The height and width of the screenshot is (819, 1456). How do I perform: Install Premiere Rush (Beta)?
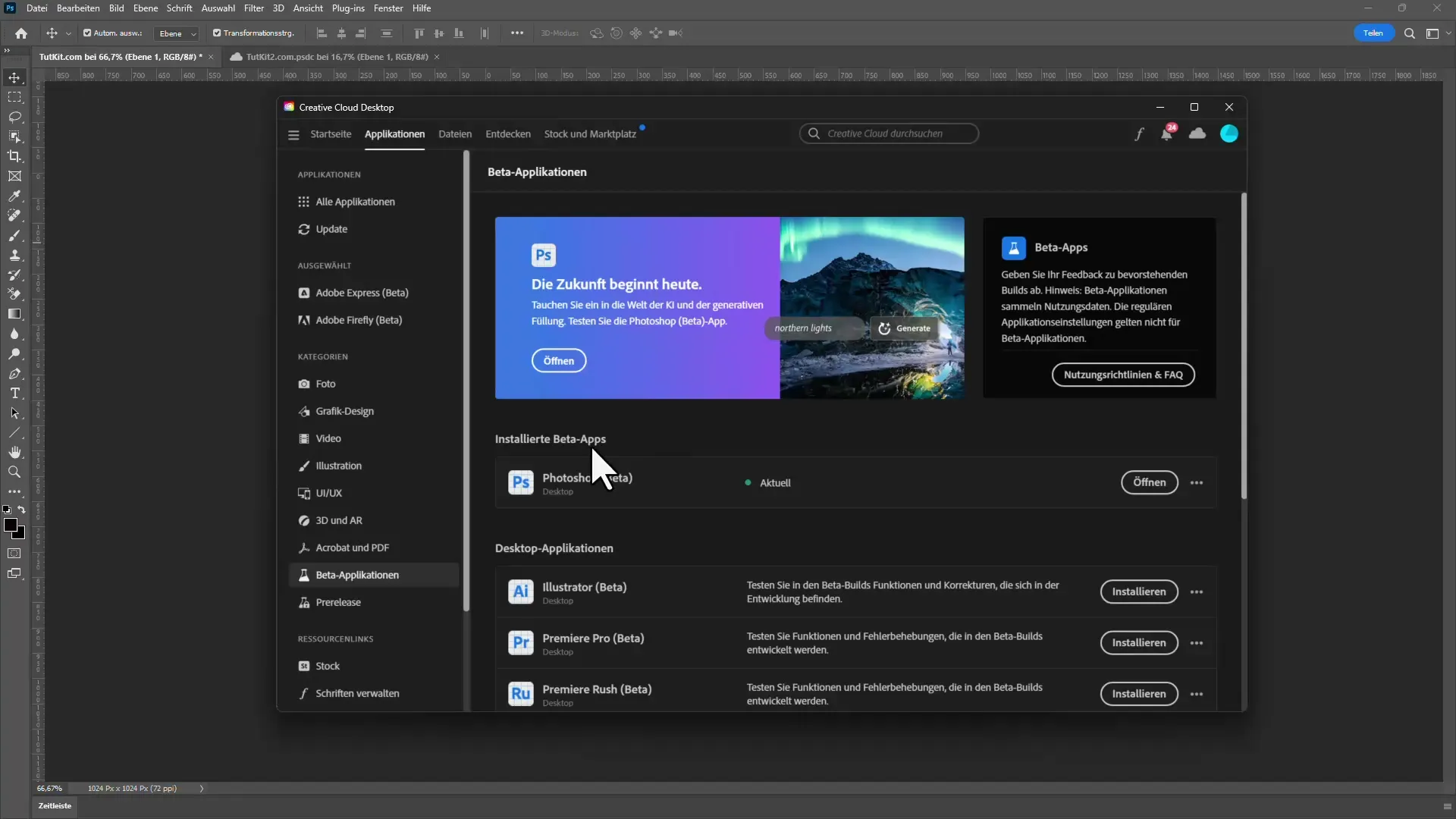coord(1139,694)
